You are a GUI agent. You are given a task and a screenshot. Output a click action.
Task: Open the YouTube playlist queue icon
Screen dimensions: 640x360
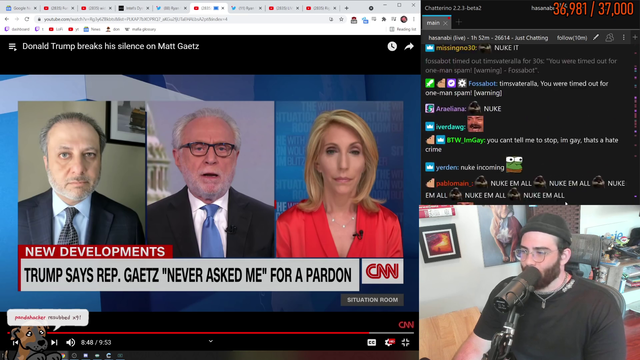pyautogui.click(x=13, y=47)
